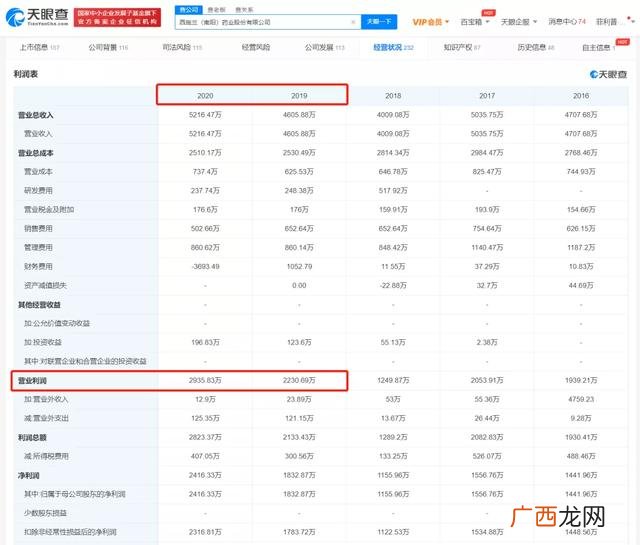
Task: Click the 营业税金及附加 row label
Action: tap(49, 209)
